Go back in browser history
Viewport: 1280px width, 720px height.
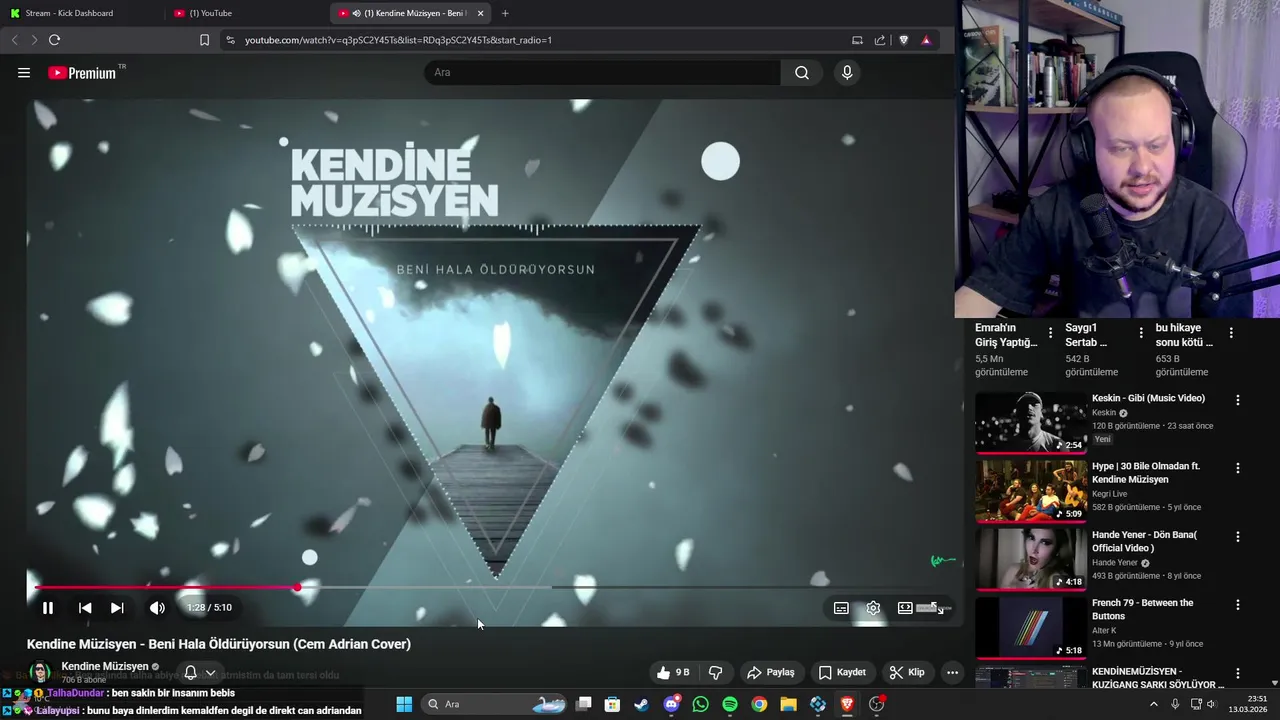click(x=14, y=40)
